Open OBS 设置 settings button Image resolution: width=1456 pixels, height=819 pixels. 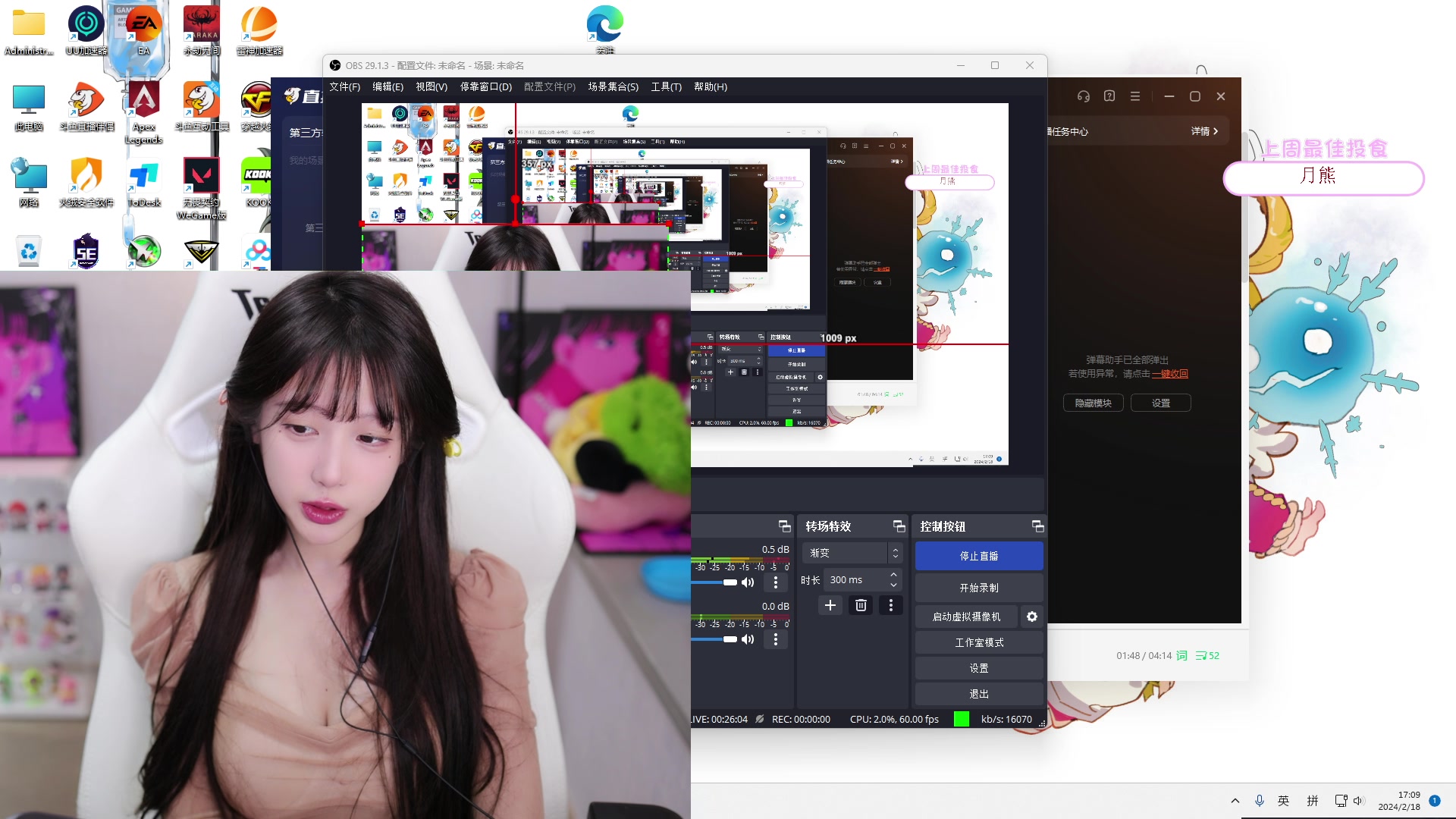click(979, 668)
